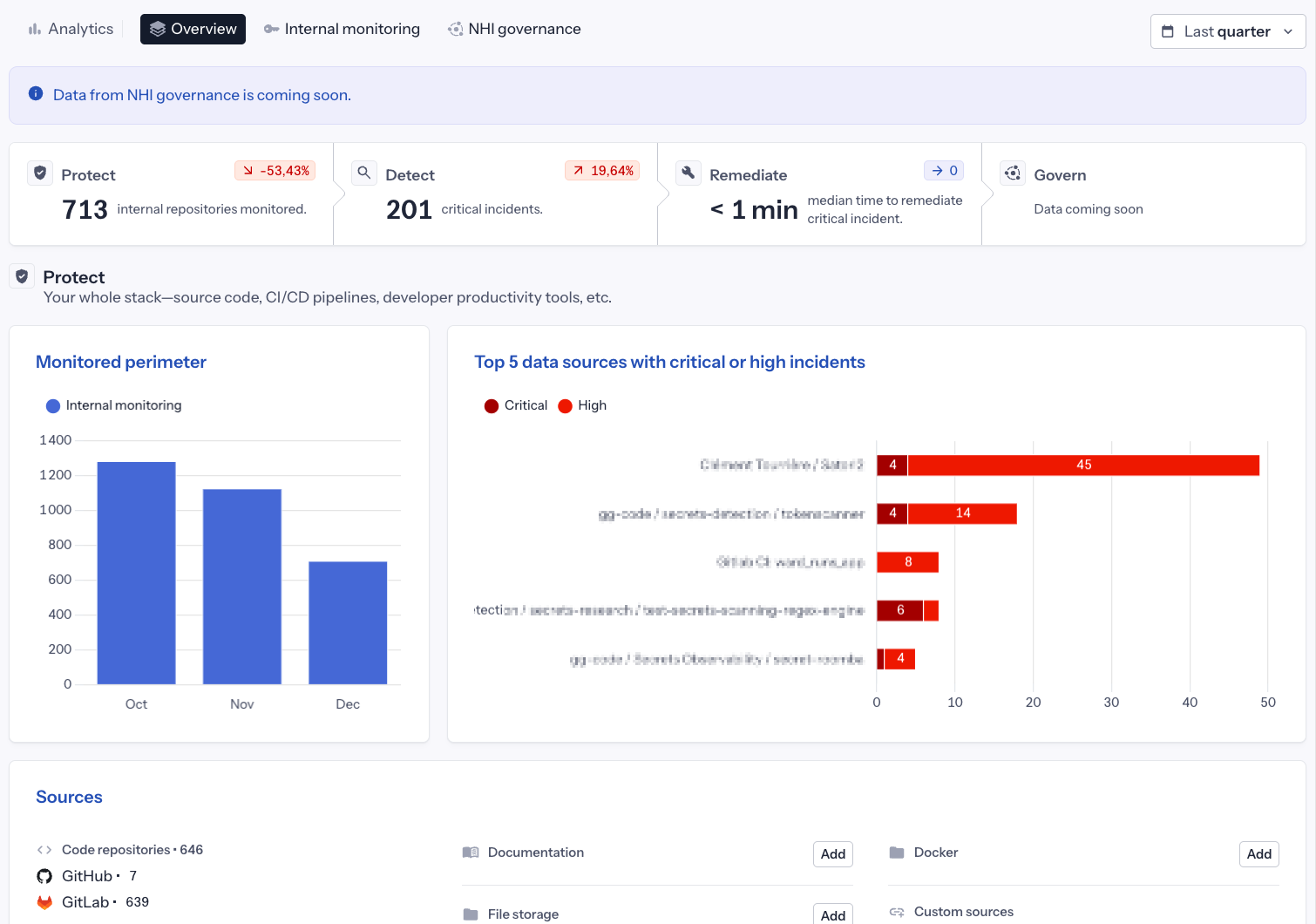Toggle the Critical legend in the incidents chart

coord(515,405)
